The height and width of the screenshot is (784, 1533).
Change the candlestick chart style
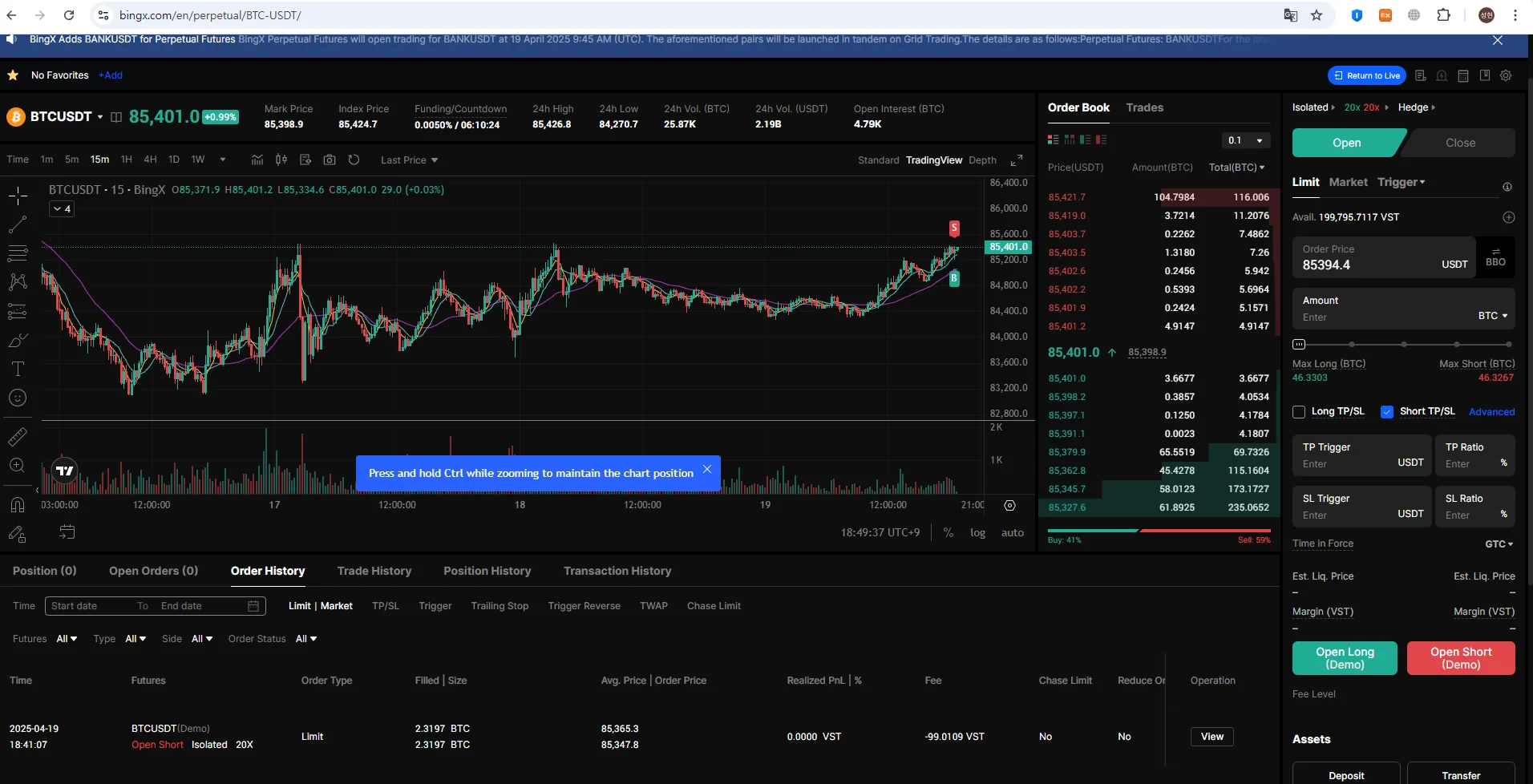pos(281,160)
